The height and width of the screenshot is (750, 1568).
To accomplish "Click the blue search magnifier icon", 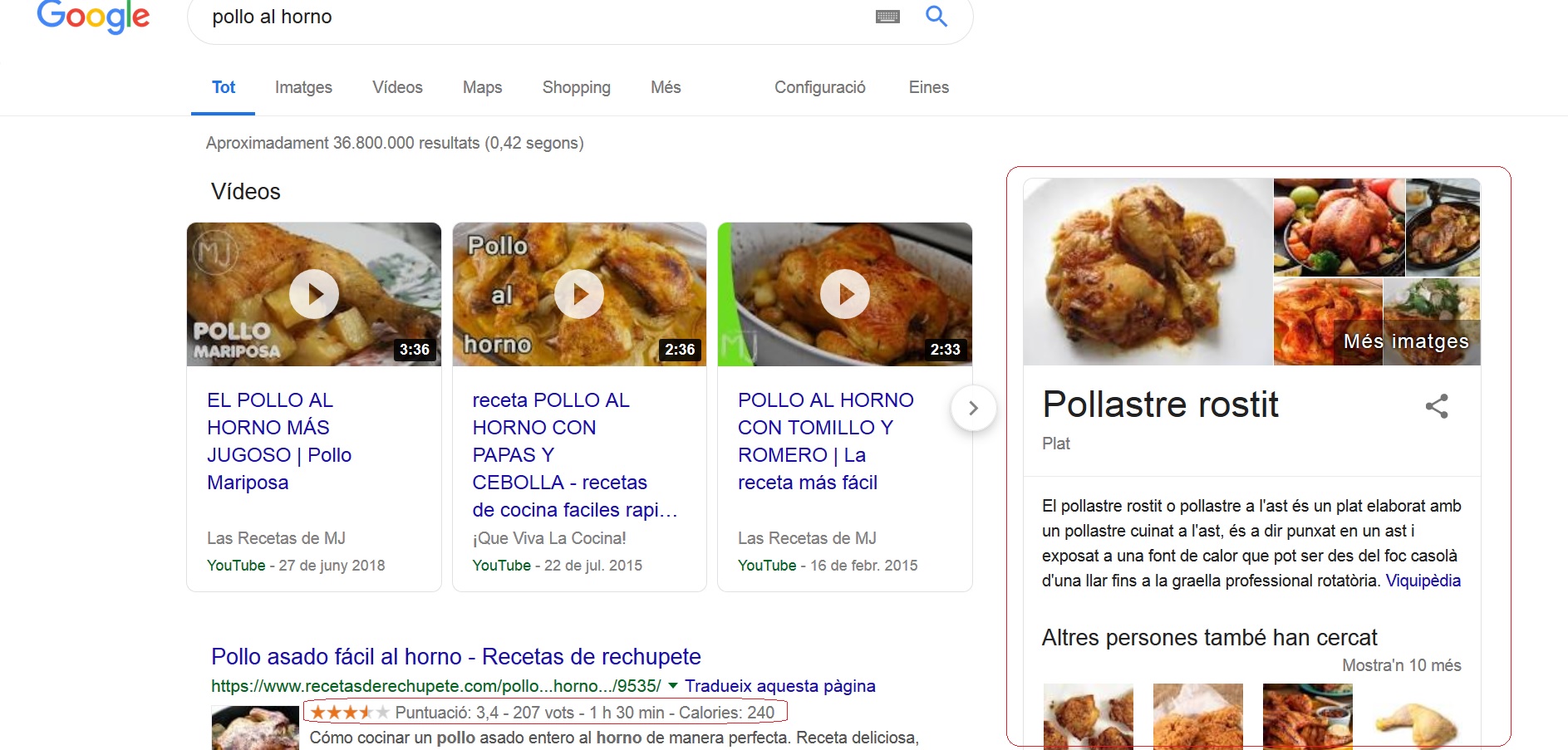I will tap(936, 17).
